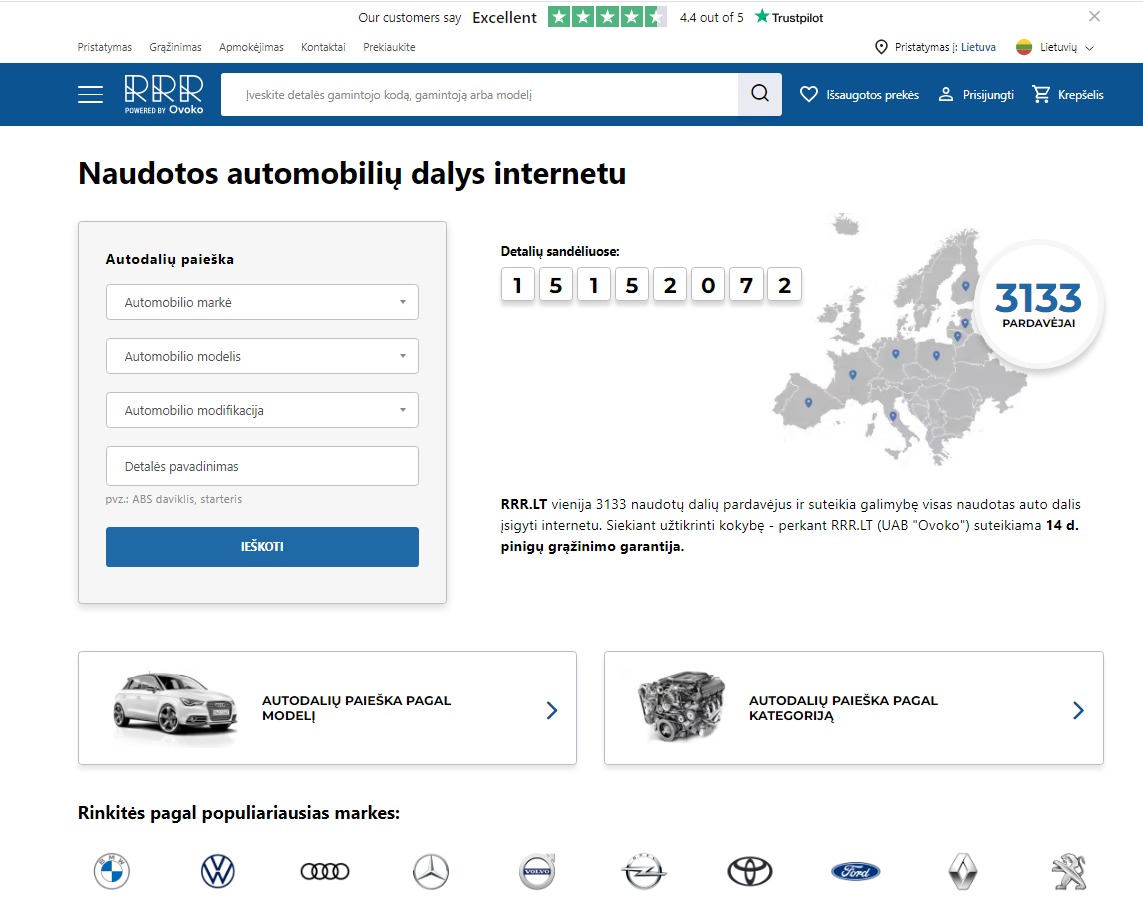The width and height of the screenshot is (1143, 897).
Task: Click the map pin over Finland
Action: pyautogui.click(x=966, y=286)
